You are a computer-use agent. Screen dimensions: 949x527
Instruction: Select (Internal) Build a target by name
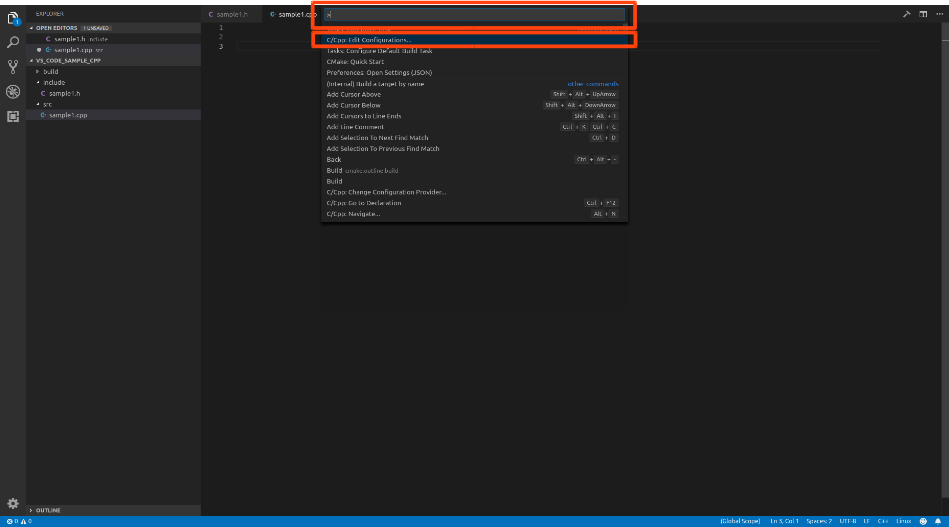[474, 83]
